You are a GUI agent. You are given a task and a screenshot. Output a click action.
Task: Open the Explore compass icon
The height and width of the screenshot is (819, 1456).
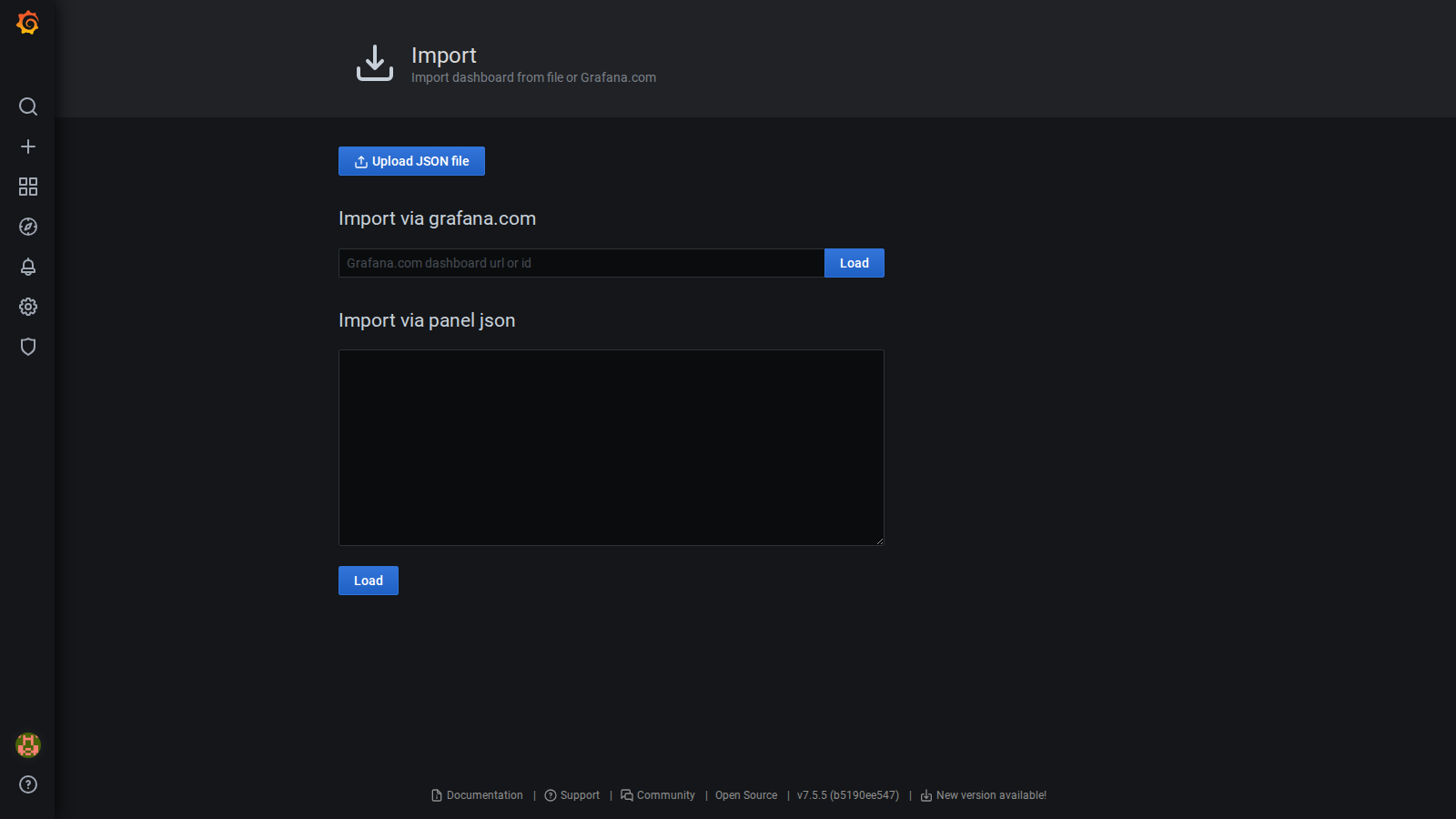pos(28,227)
